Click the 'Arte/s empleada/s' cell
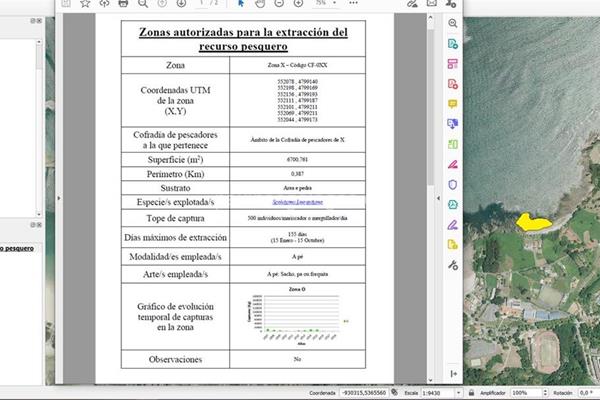Image resolution: width=600 pixels, height=400 pixels. click(175, 274)
